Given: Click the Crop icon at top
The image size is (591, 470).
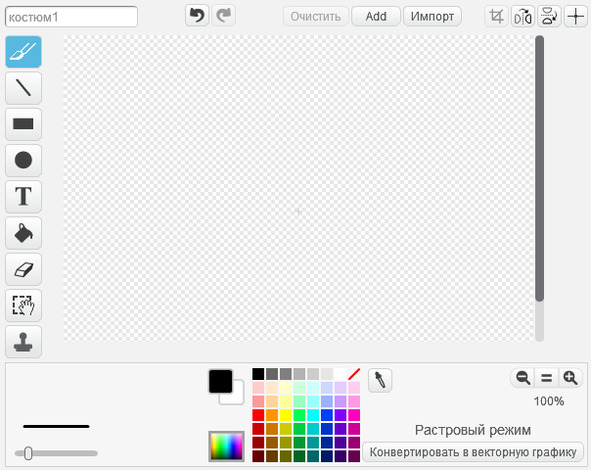Looking at the screenshot, I should click(496, 17).
